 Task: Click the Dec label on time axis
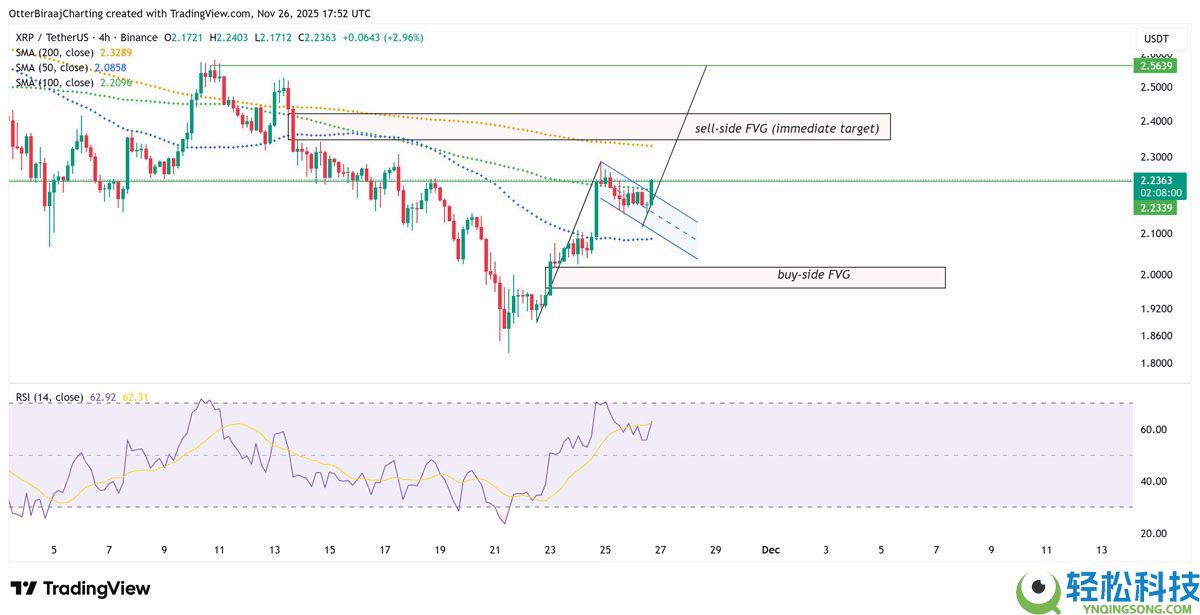[x=770, y=549]
